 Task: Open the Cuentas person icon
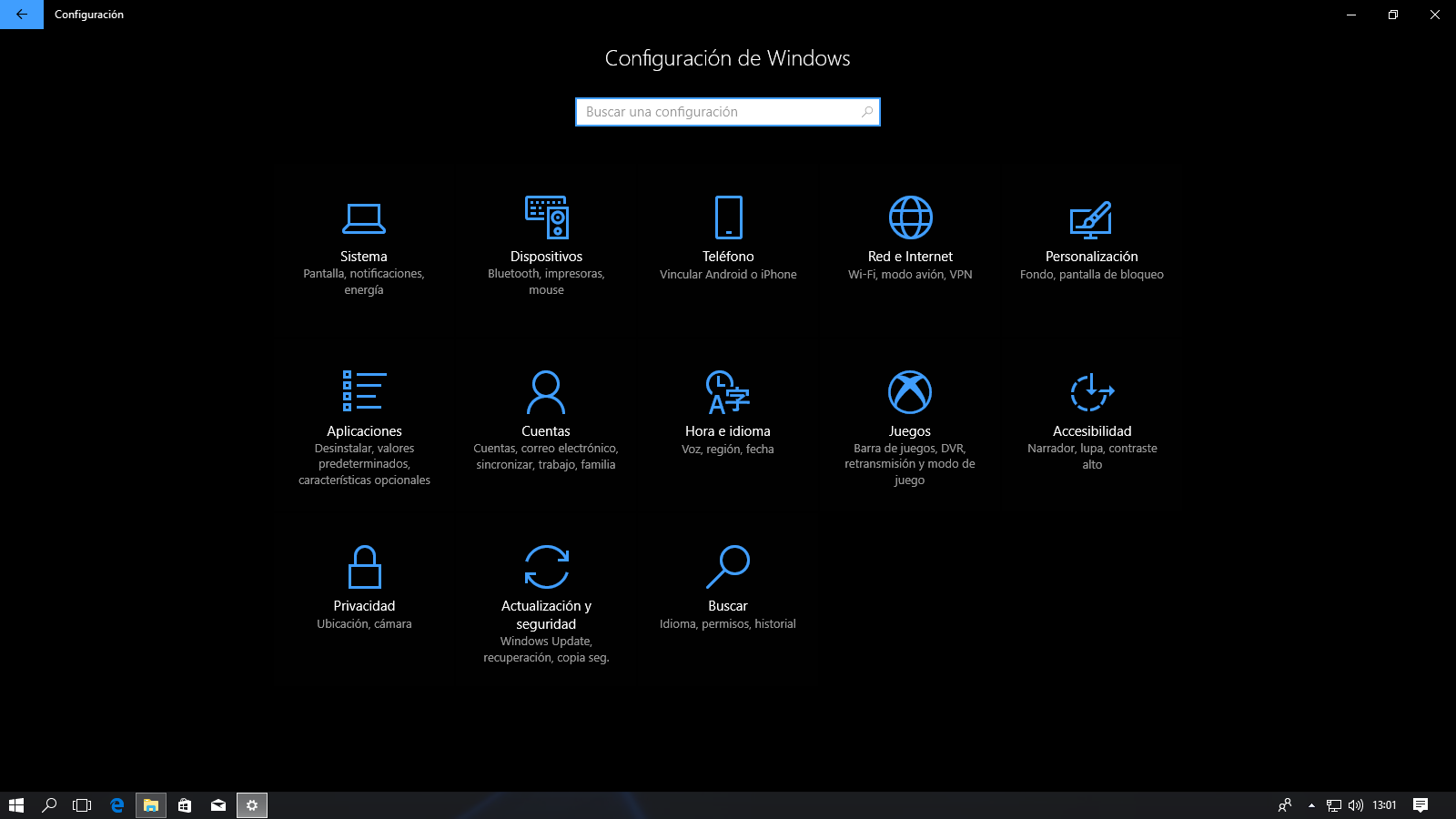(546, 392)
